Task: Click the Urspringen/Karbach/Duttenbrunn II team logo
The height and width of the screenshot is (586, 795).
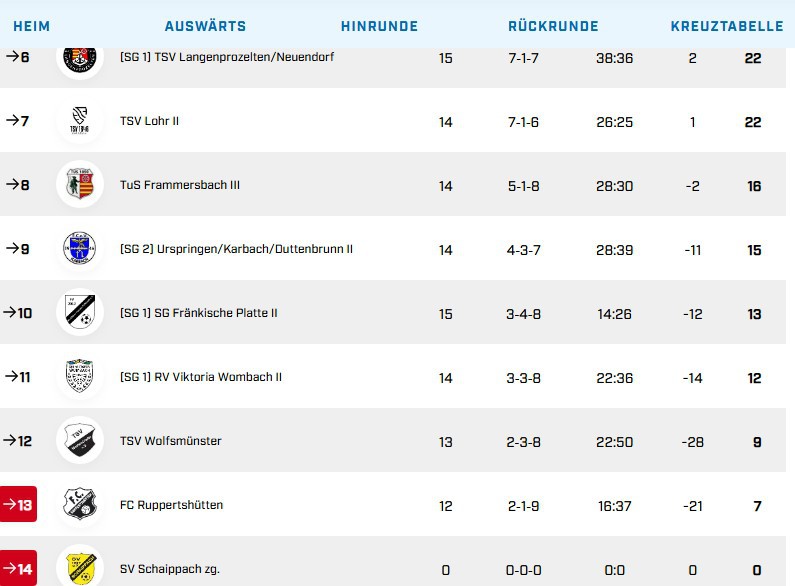Action: point(80,249)
